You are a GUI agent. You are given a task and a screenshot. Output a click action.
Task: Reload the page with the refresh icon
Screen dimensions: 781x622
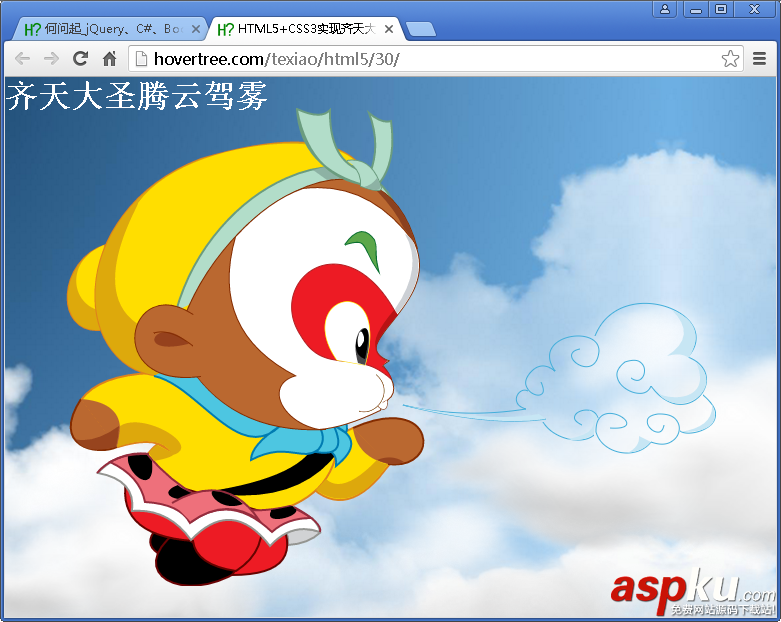point(80,59)
